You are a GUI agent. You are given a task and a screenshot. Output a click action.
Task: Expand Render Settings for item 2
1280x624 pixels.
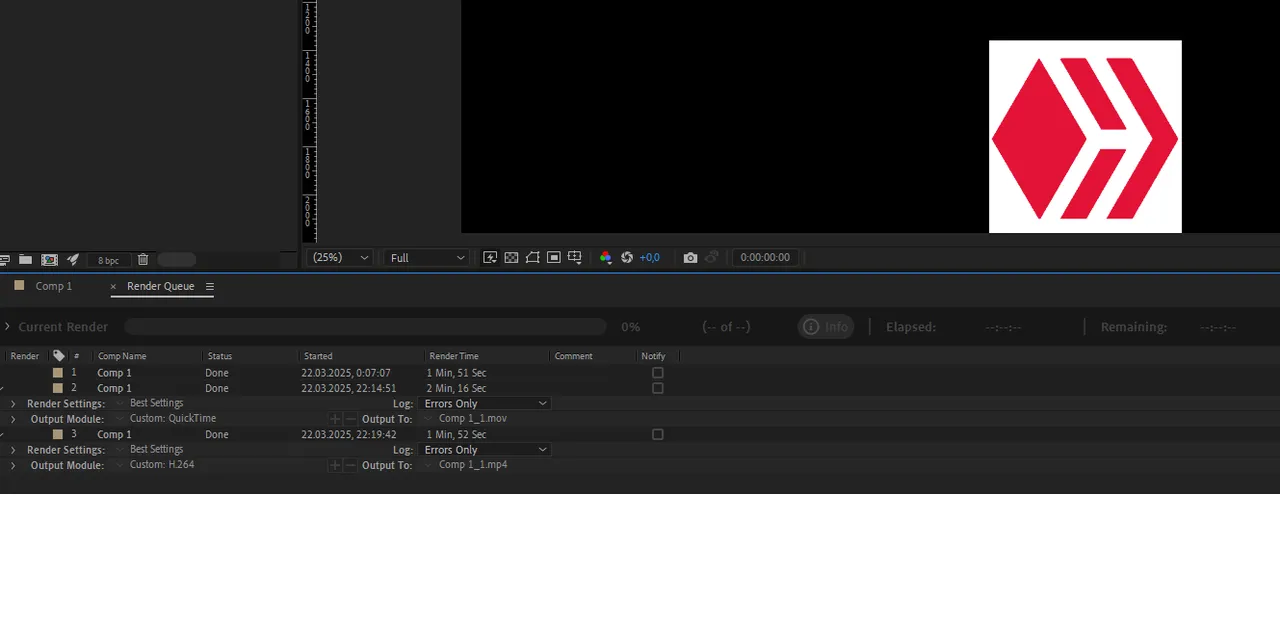[13, 404]
